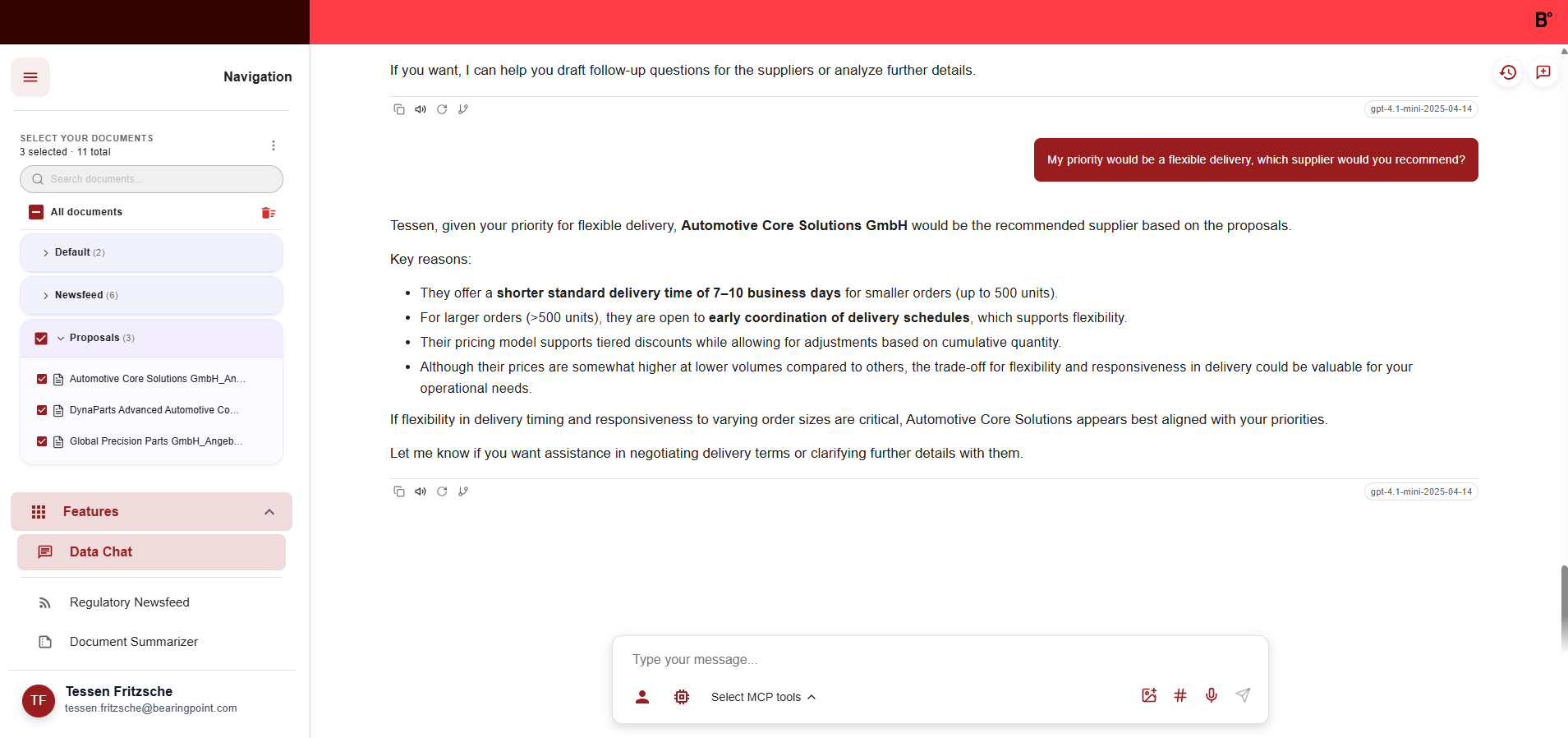Open Regulatory Newsfeed feature
Image resolution: width=1568 pixels, height=738 pixels.
(129, 602)
